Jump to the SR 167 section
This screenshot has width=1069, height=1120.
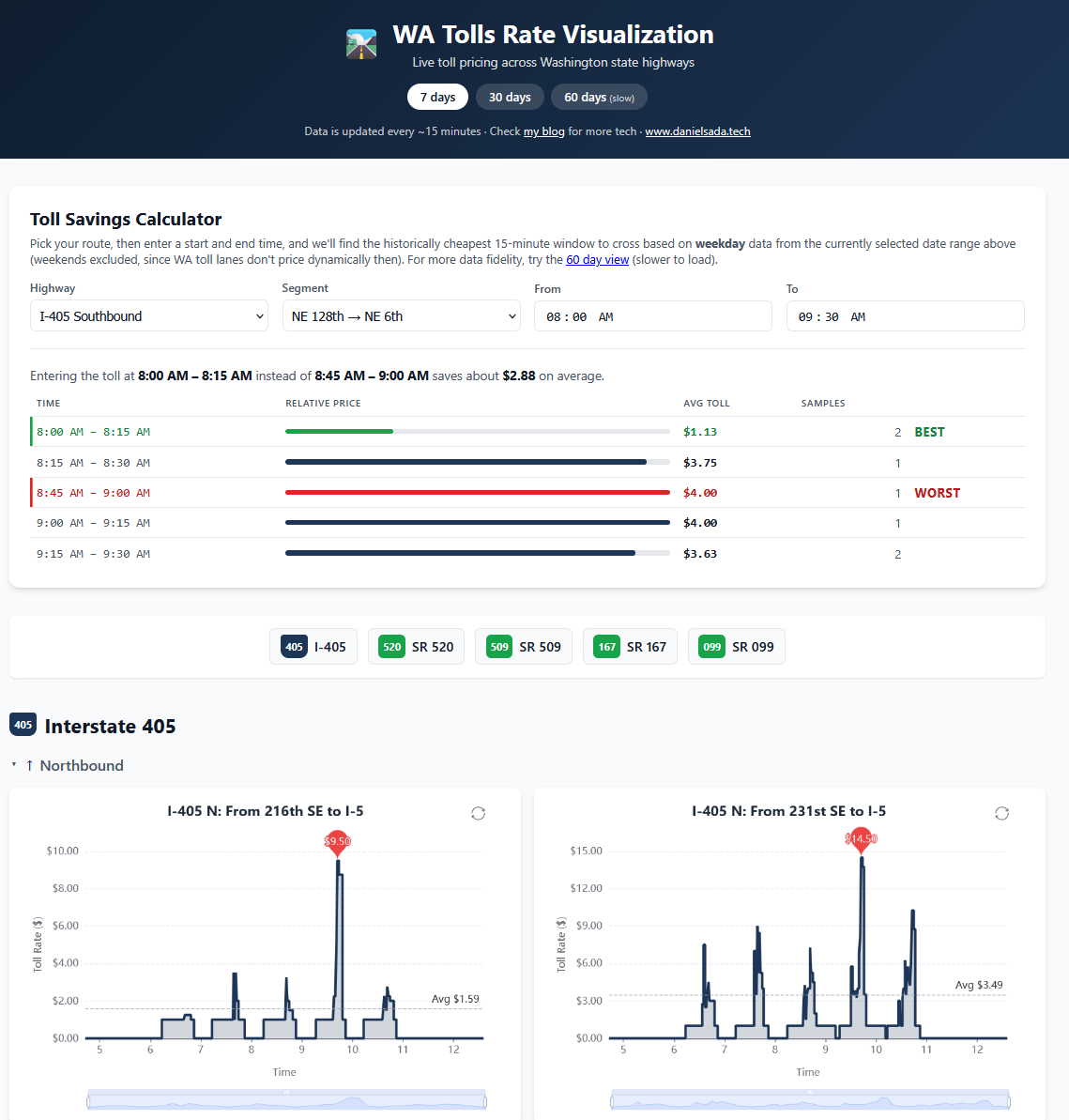click(630, 647)
